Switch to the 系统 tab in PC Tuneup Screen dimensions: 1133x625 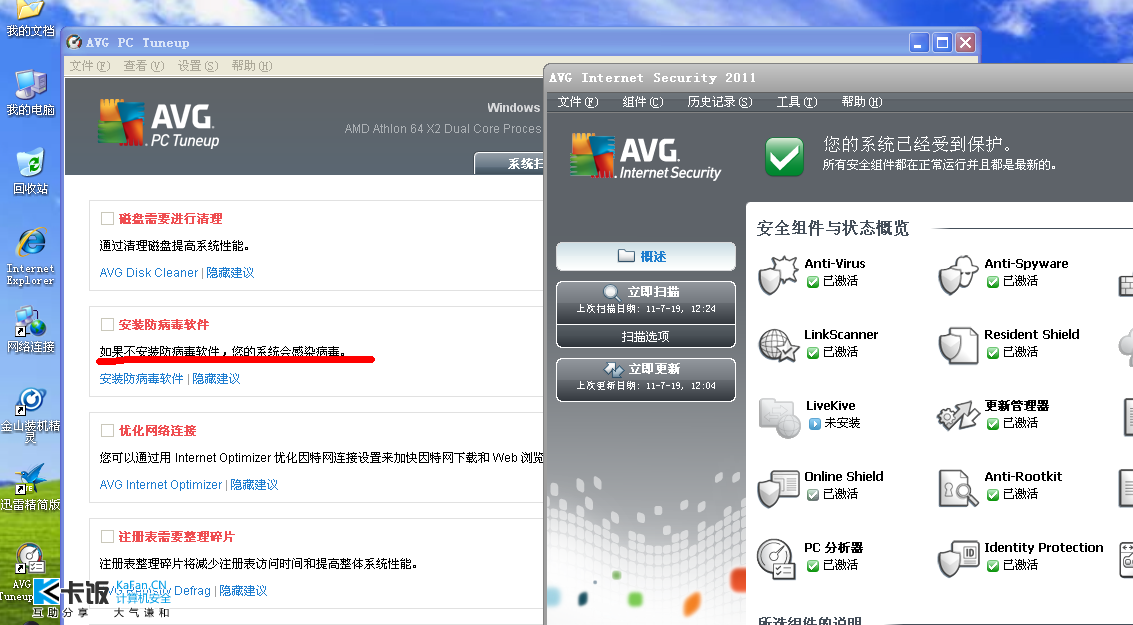pyautogui.click(x=509, y=163)
